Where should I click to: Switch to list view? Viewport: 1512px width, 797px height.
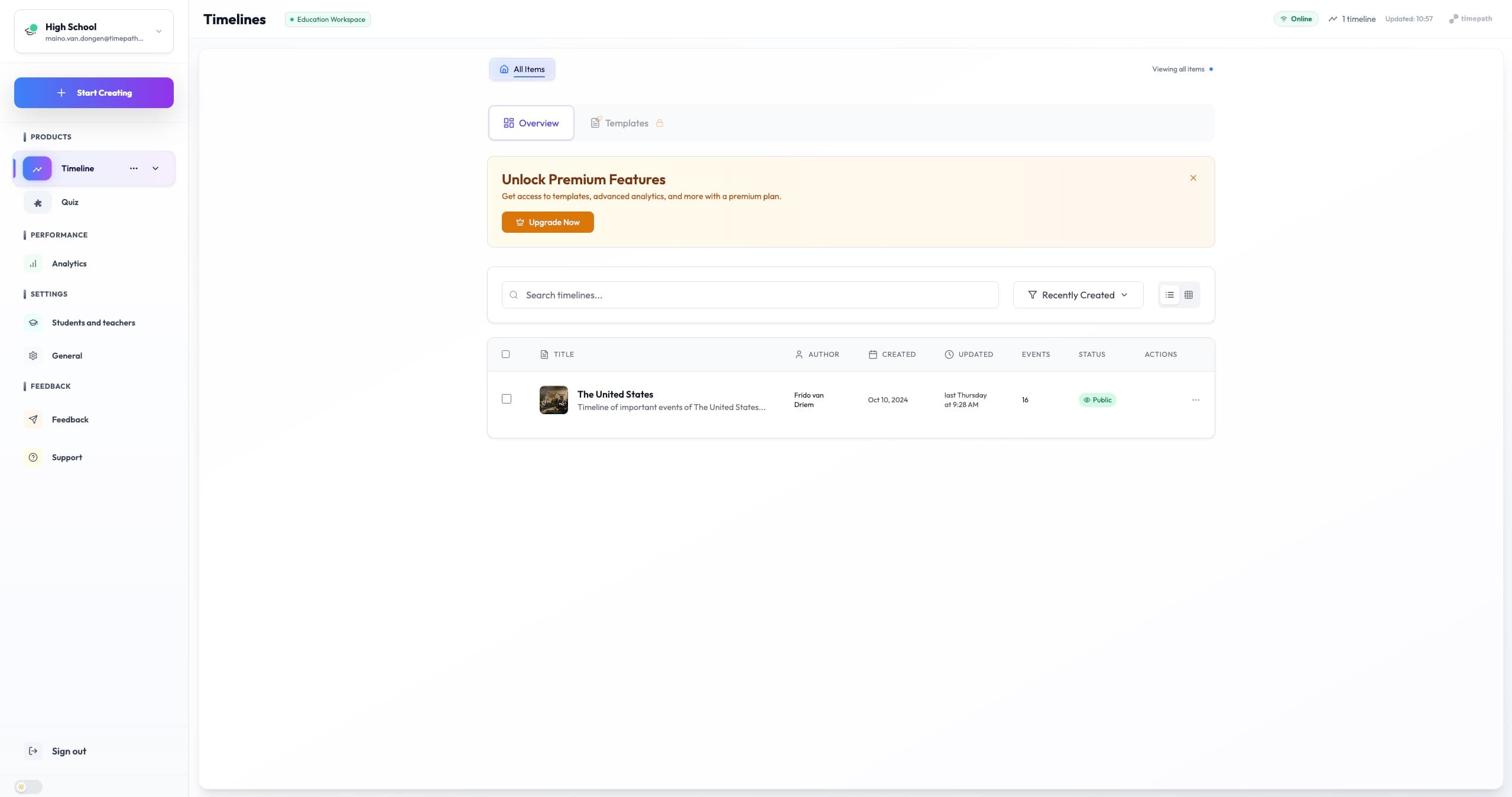1170,295
